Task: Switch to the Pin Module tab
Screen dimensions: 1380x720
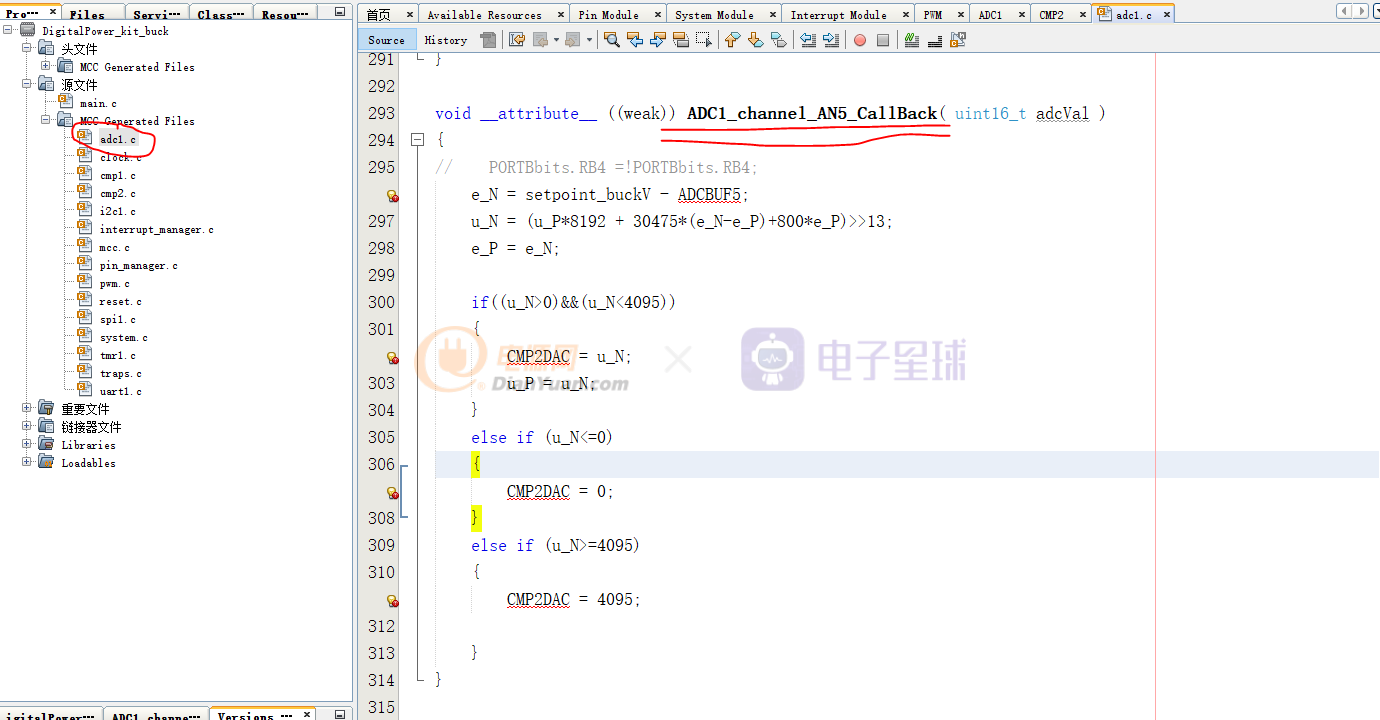Action: [608, 15]
